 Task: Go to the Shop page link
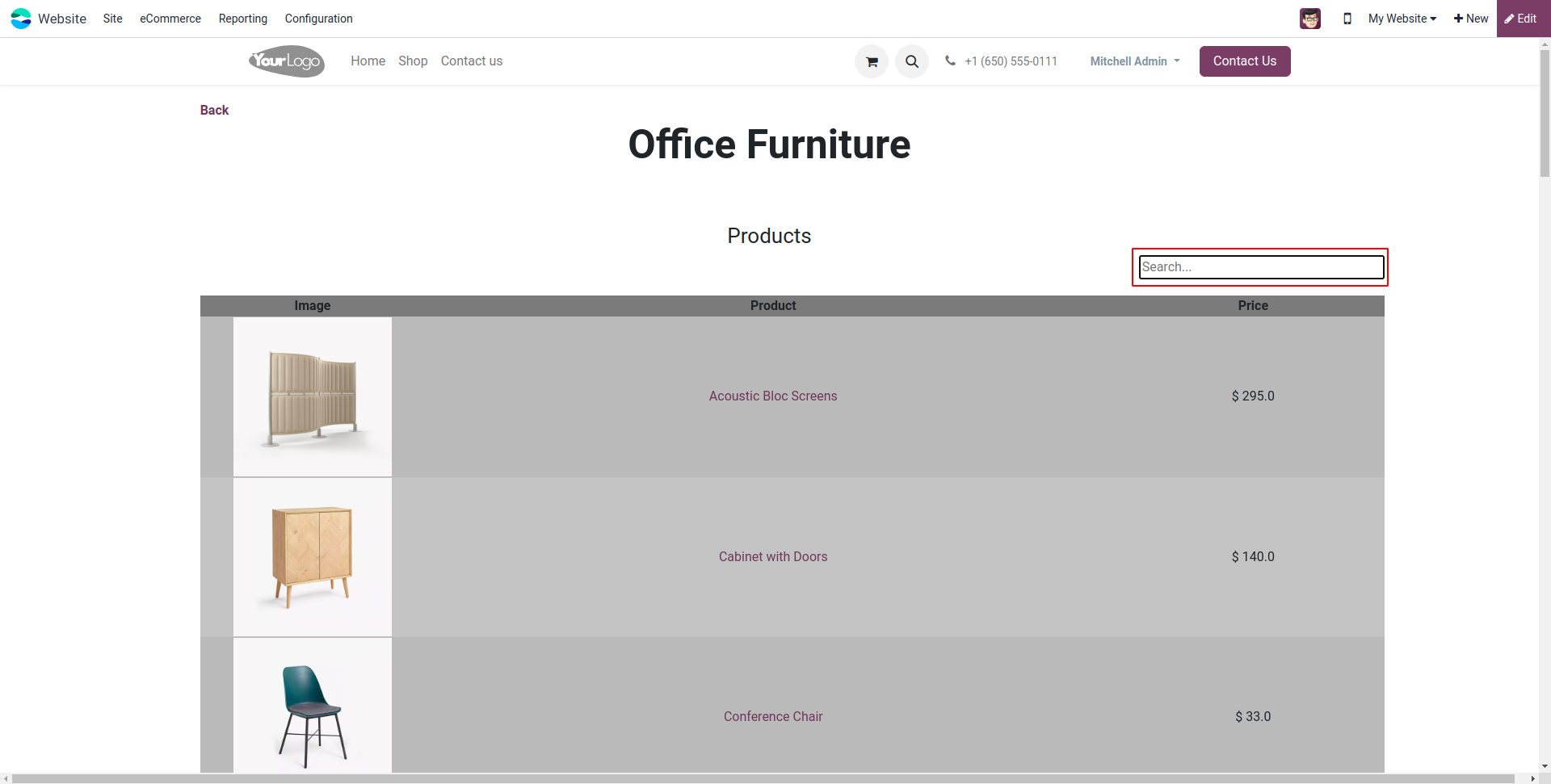(x=413, y=61)
